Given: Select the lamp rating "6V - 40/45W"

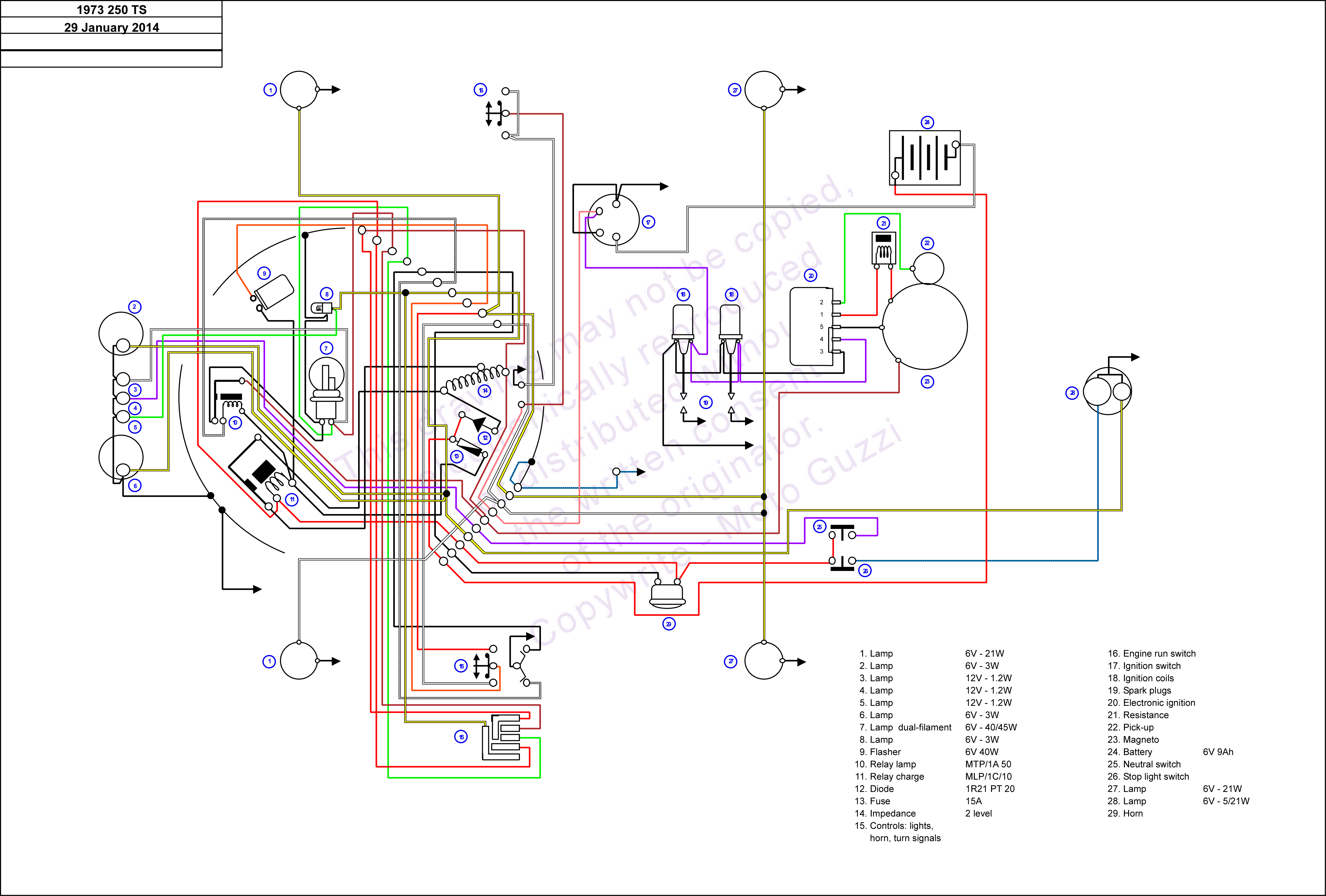Looking at the screenshot, I should [991, 727].
